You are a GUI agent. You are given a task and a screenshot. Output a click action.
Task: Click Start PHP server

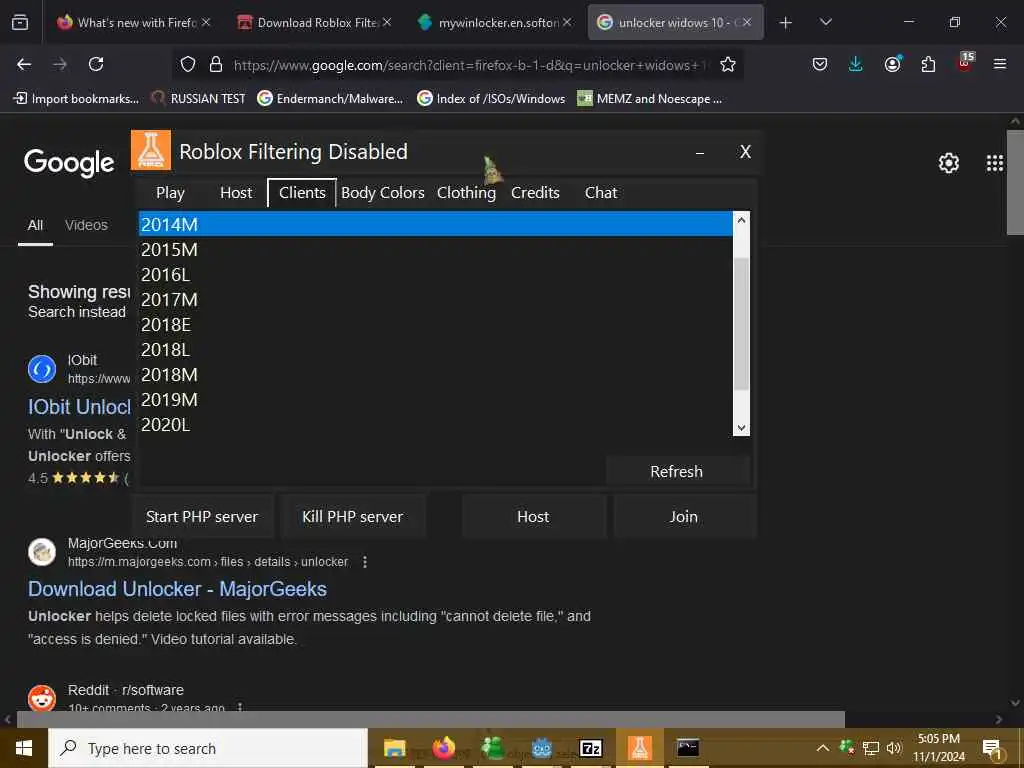(202, 516)
